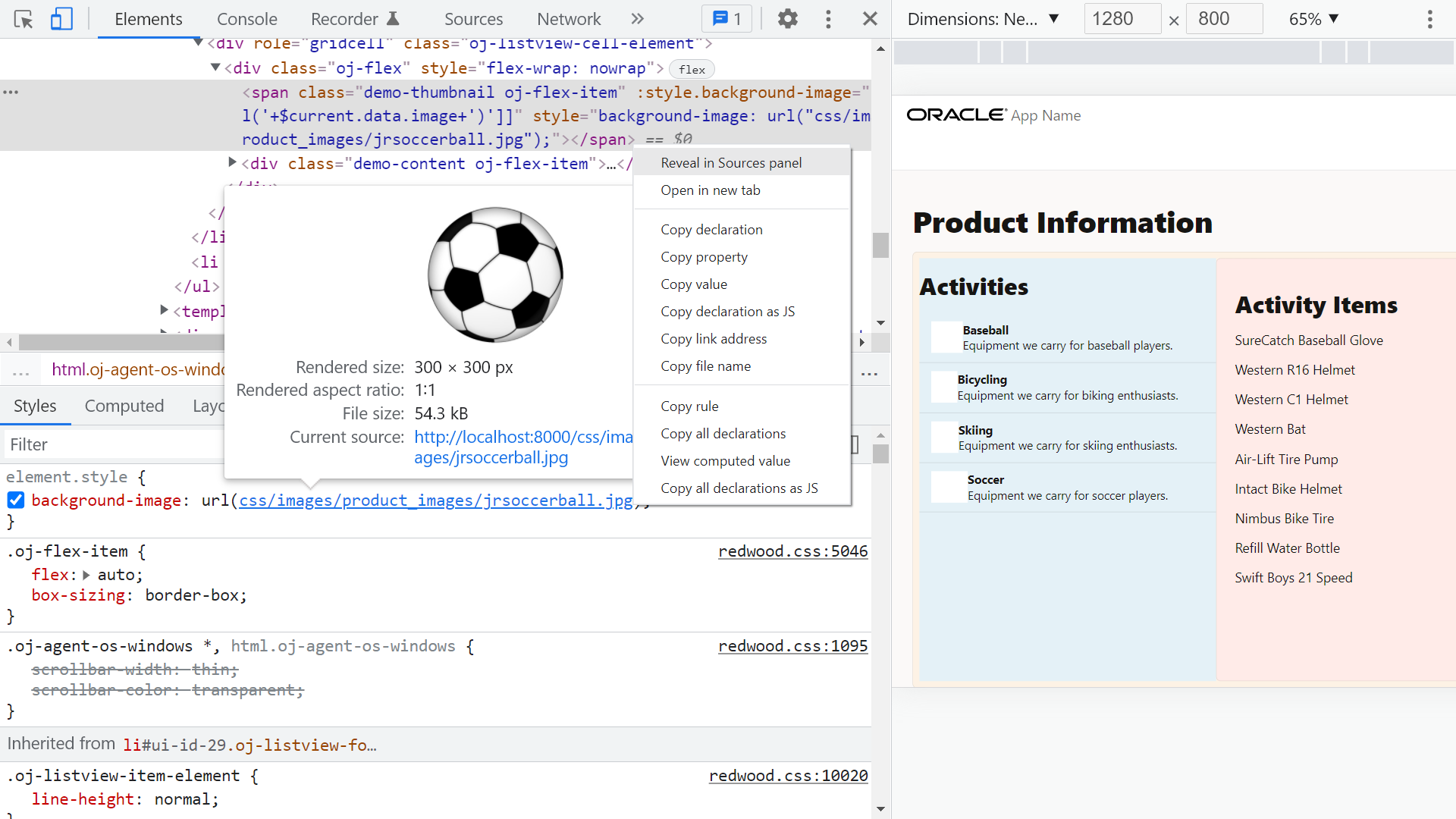
Task: Open the DevTools three-dot menu
Action: (x=828, y=19)
